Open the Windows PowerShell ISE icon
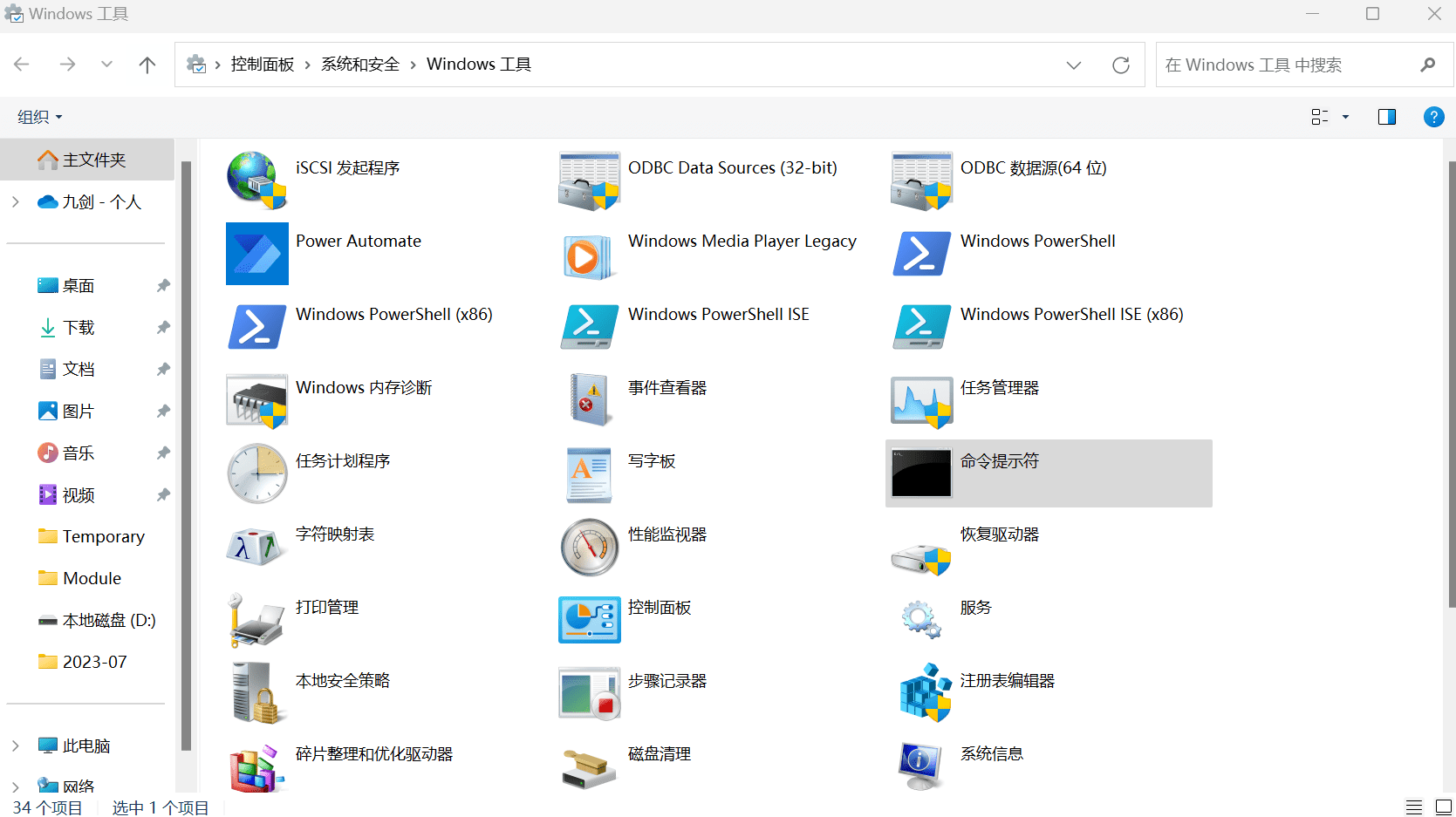This screenshot has width=1456, height=817. pos(589,327)
